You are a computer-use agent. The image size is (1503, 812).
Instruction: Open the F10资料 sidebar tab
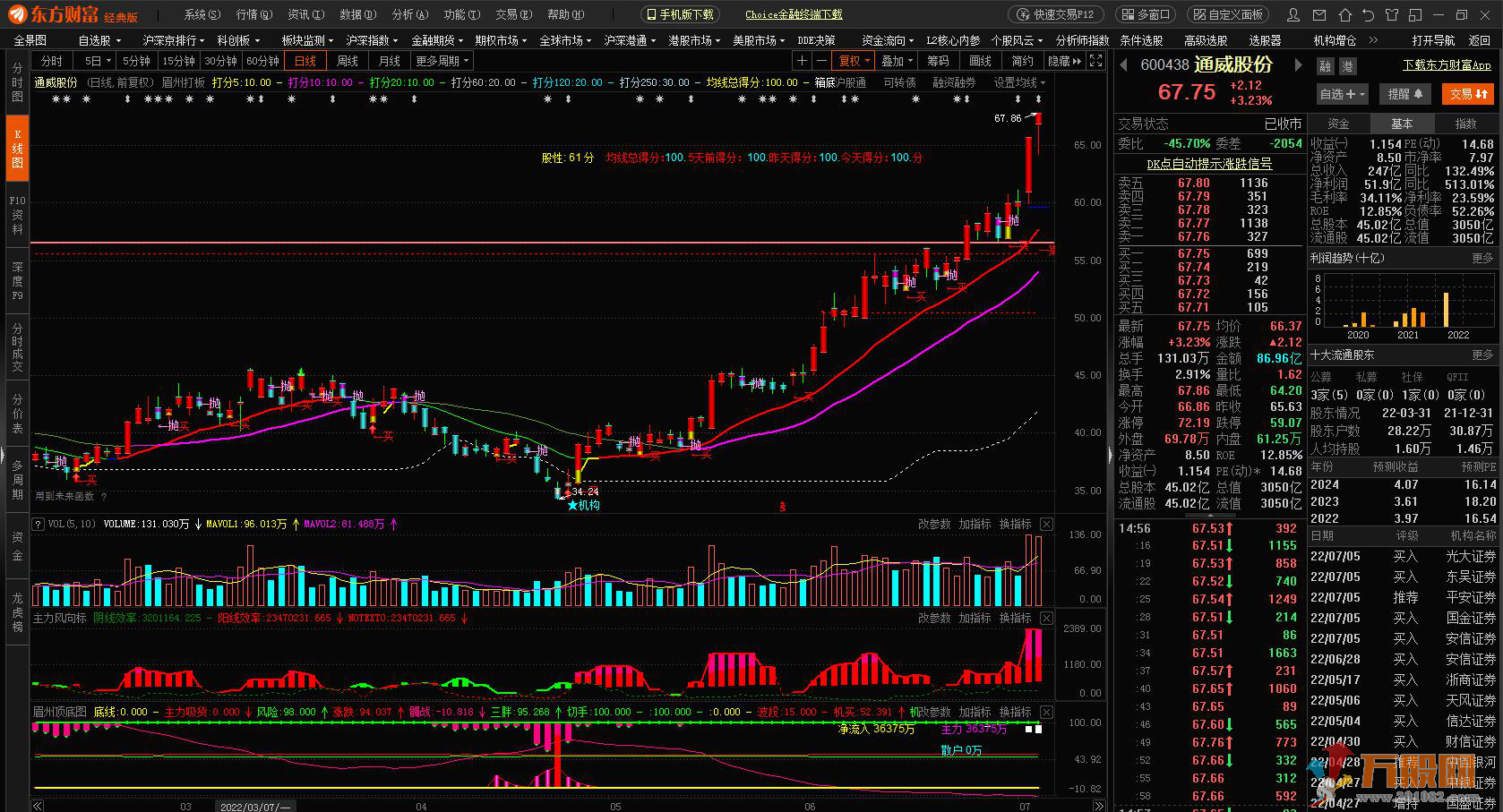(x=17, y=215)
